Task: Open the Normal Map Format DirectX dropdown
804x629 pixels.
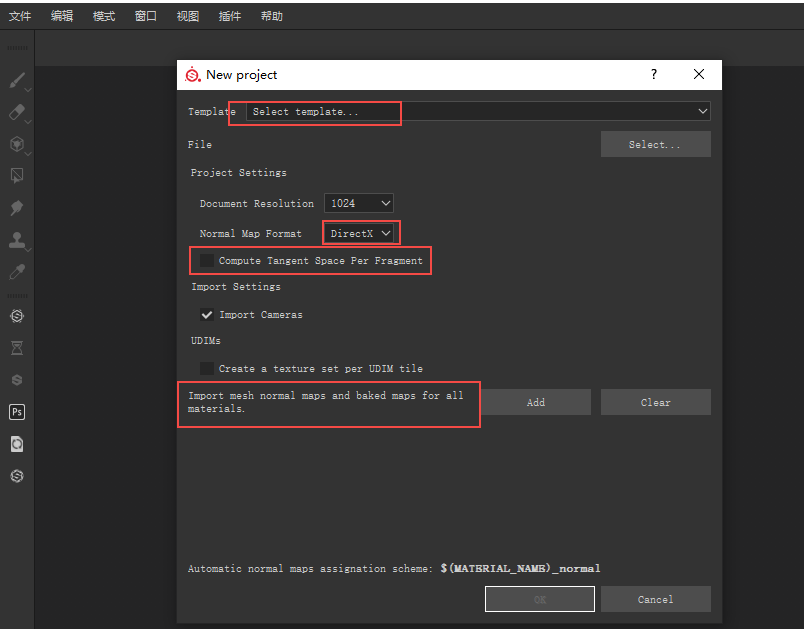Action: (x=358, y=233)
